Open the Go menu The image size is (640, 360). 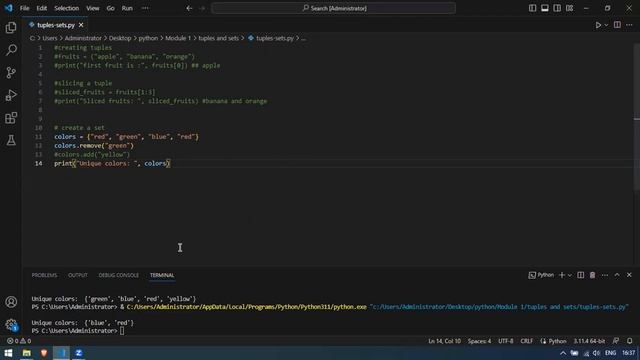click(111, 8)
